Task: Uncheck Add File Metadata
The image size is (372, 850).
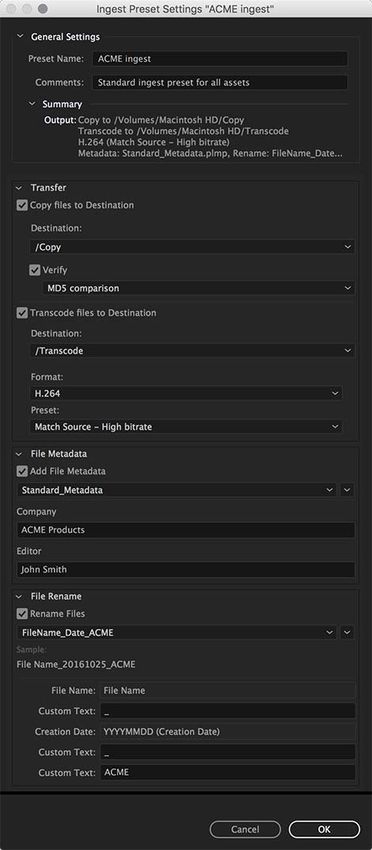Action: tap(22, 471)
